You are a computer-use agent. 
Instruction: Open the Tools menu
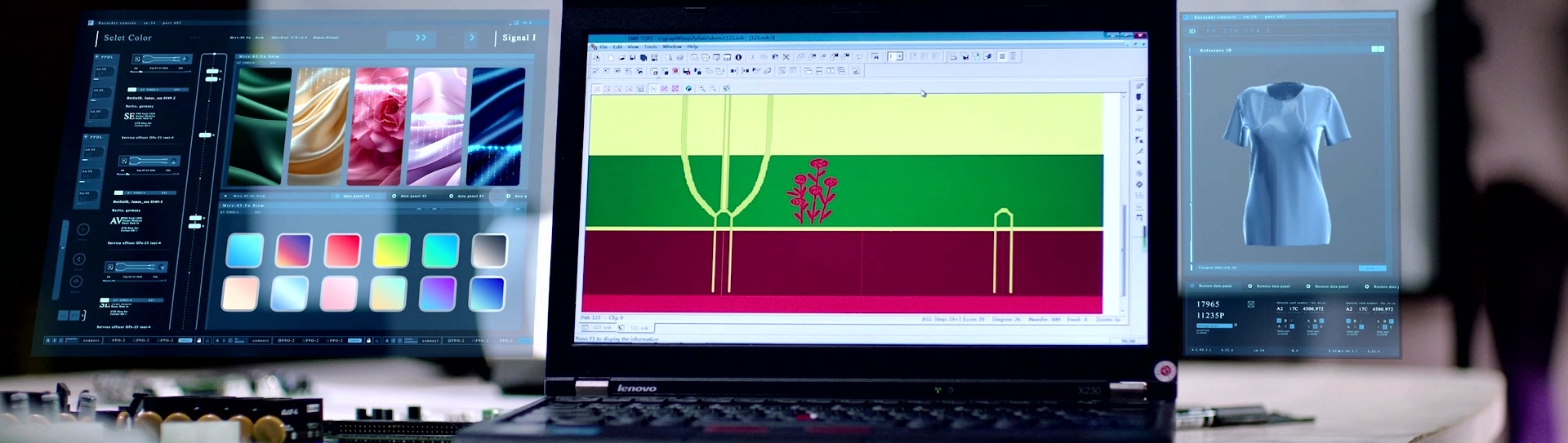[650, 47]
